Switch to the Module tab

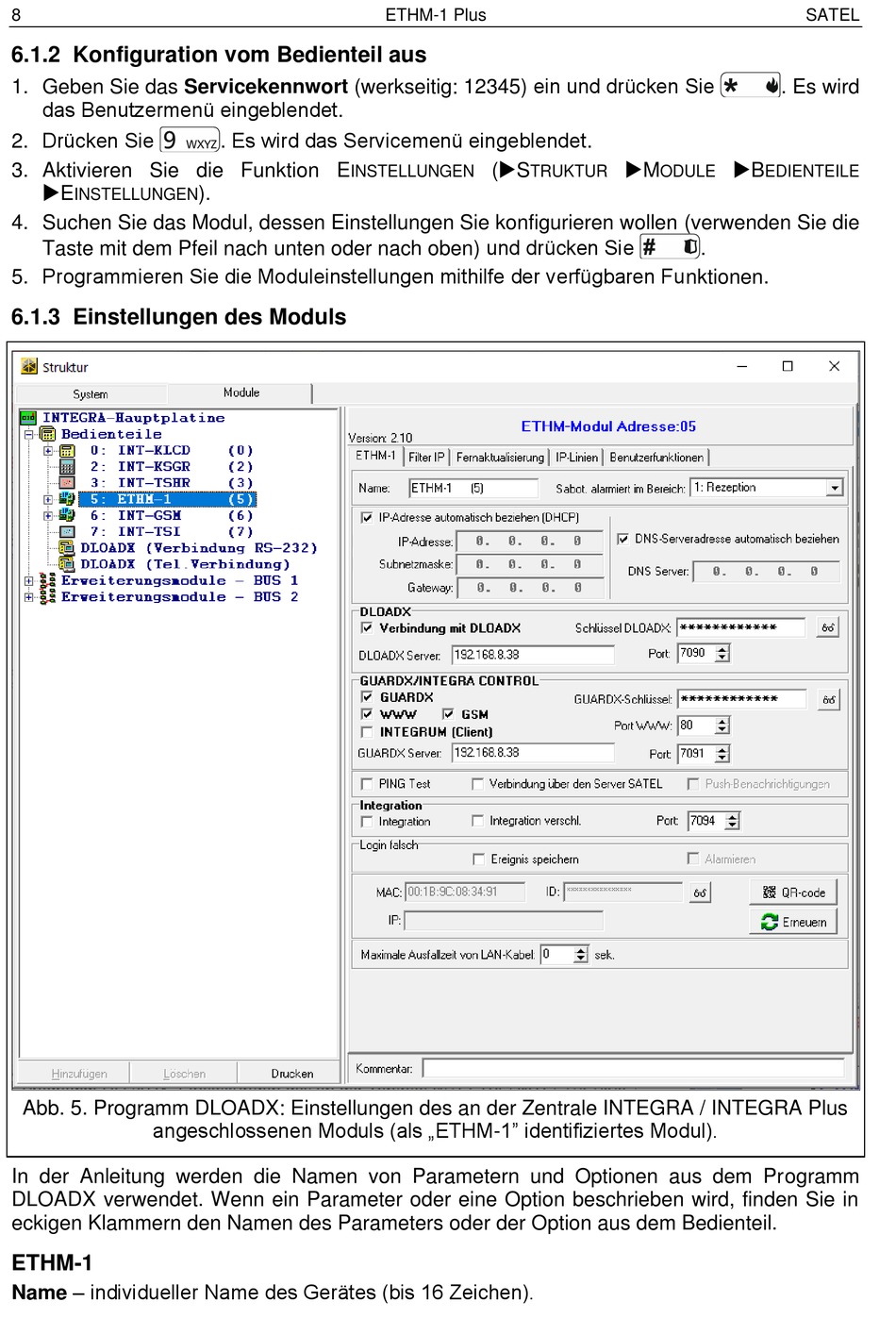pyautogui.click(x=241, y=392)
